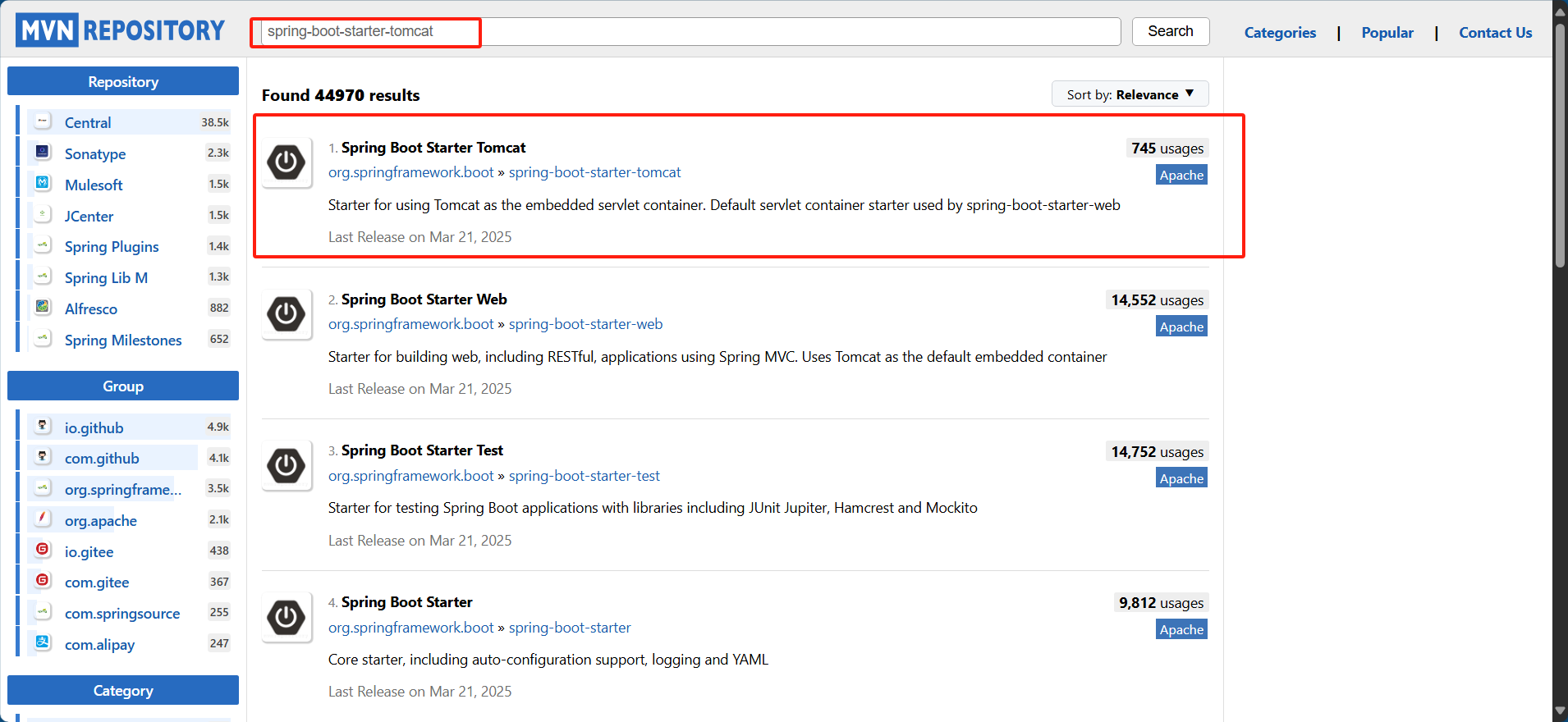
Task: Click the 745 usages link
Action: 1167,149
